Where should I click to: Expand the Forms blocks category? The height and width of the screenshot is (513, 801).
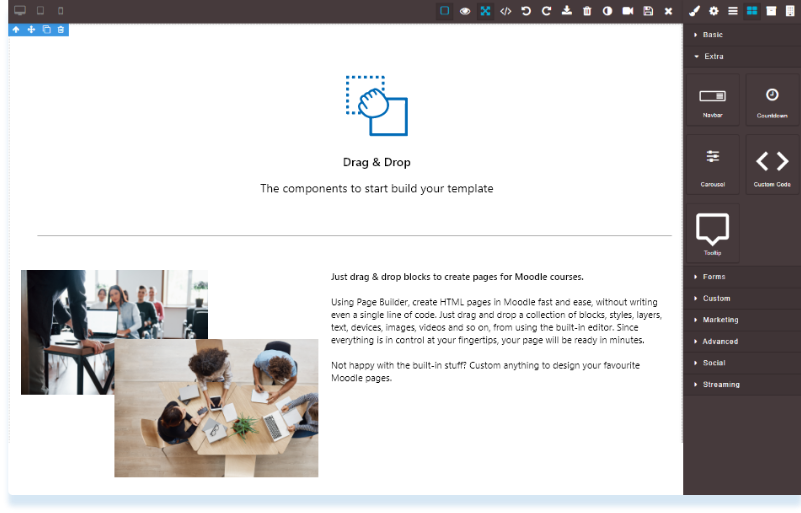click(742, 276)
